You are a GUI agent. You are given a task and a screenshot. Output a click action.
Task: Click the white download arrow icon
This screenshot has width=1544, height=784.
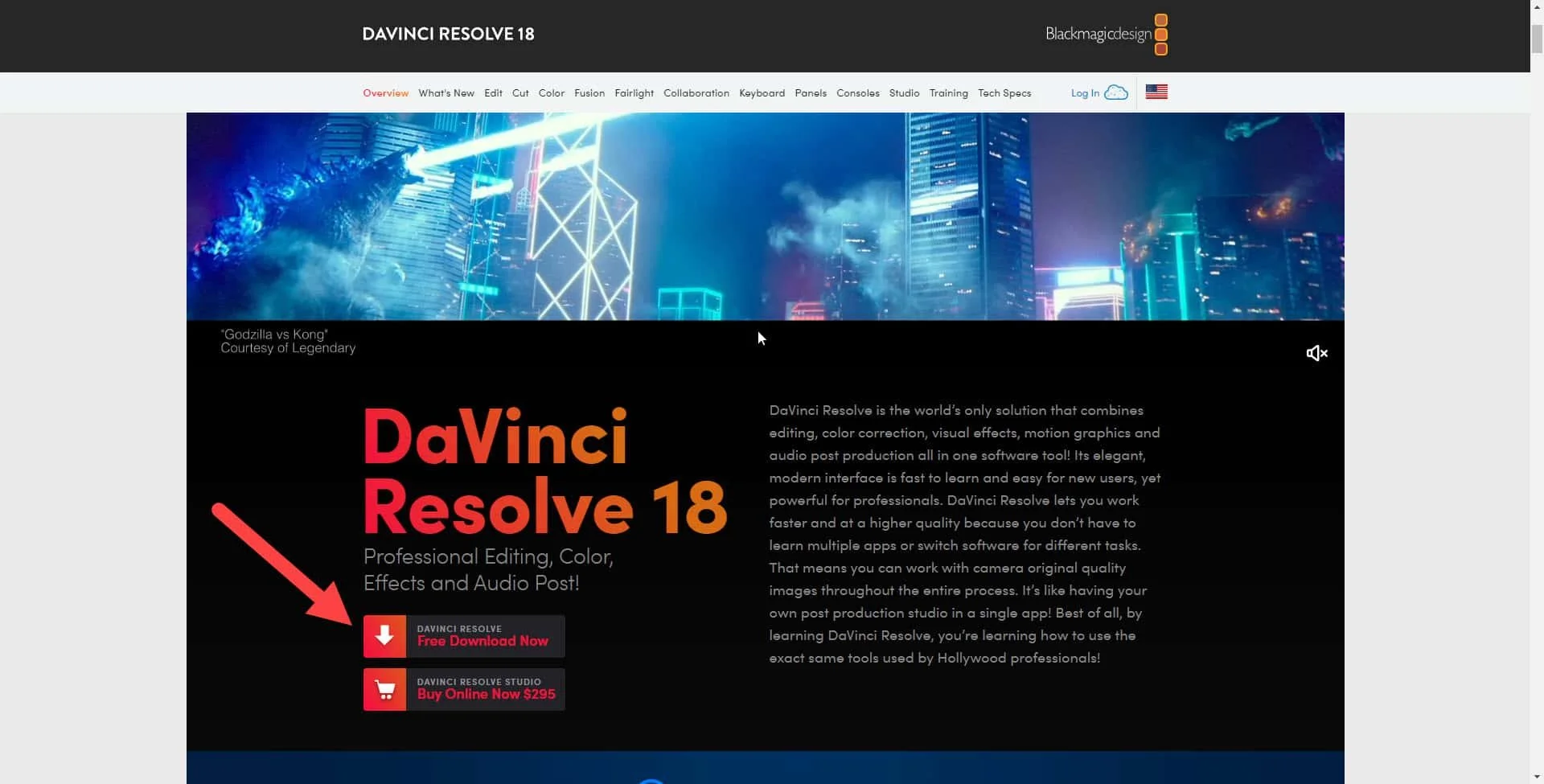[384, 636]
